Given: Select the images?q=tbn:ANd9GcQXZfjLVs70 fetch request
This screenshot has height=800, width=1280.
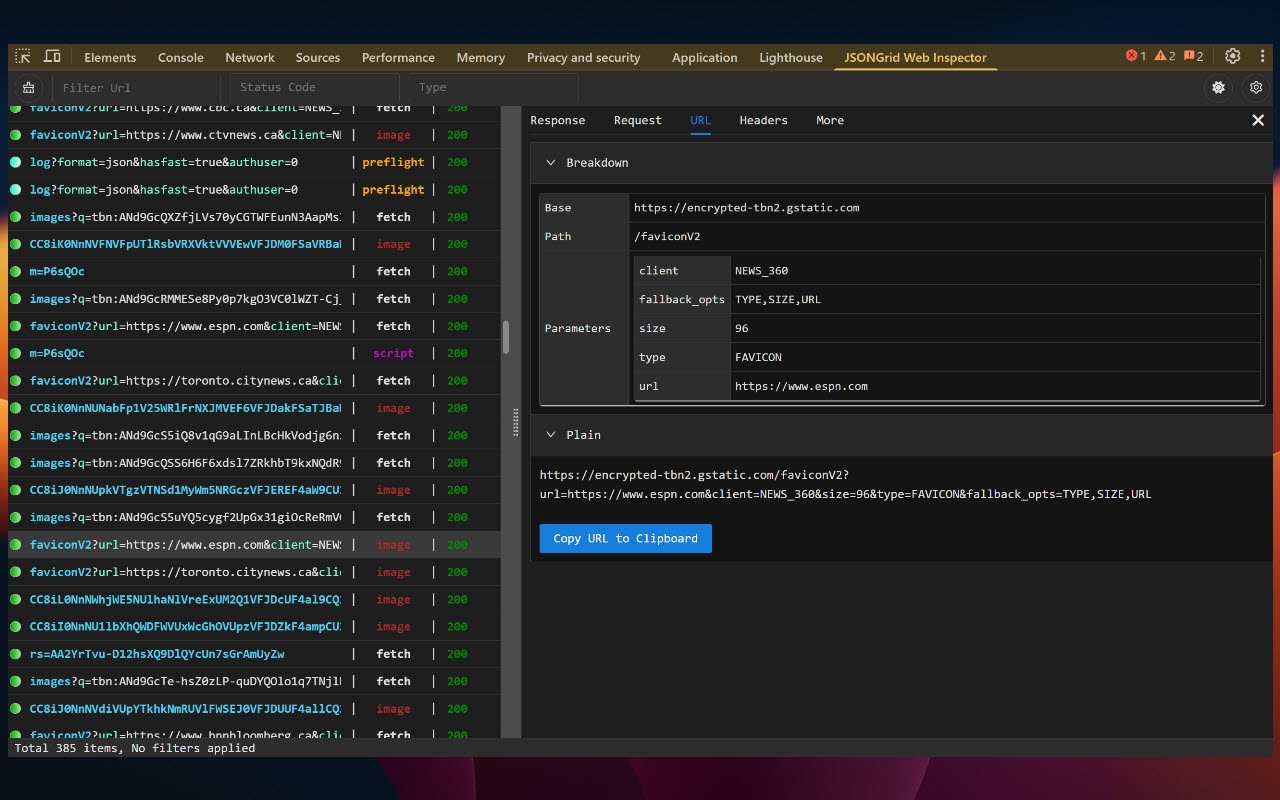Looking at the screenshot, I should coord(255,217).
